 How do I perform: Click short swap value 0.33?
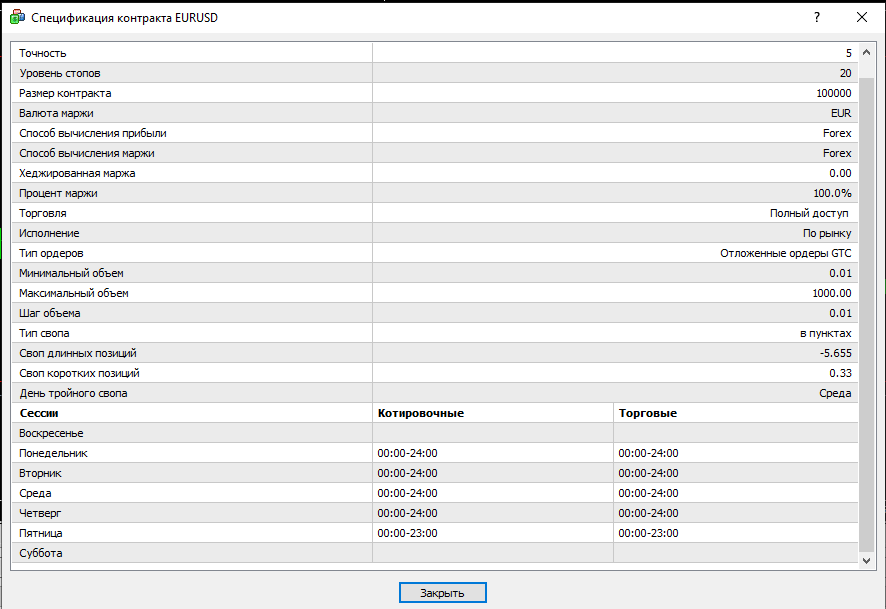click(840, 373)
